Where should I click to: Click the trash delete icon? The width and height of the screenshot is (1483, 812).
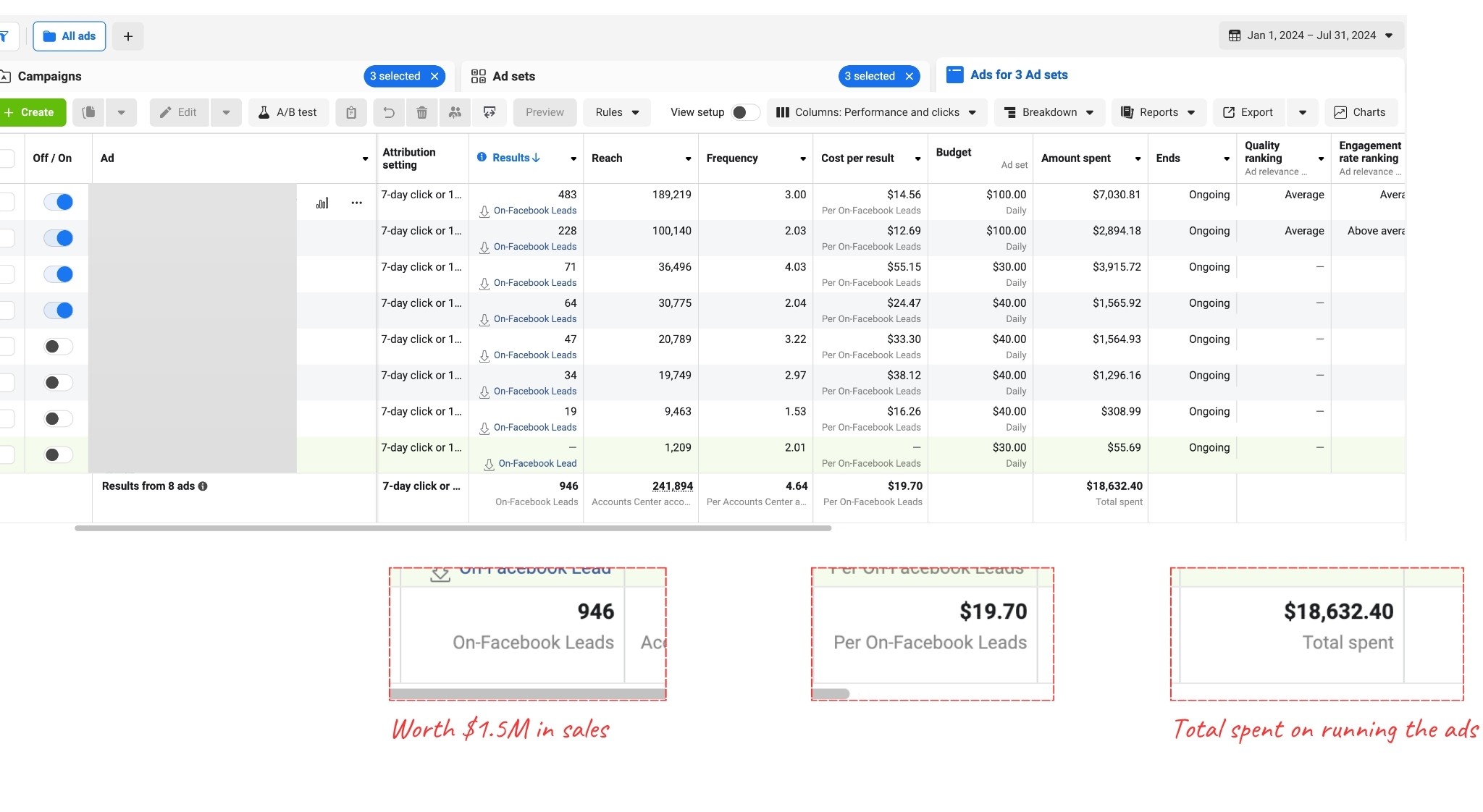[421, 112]
